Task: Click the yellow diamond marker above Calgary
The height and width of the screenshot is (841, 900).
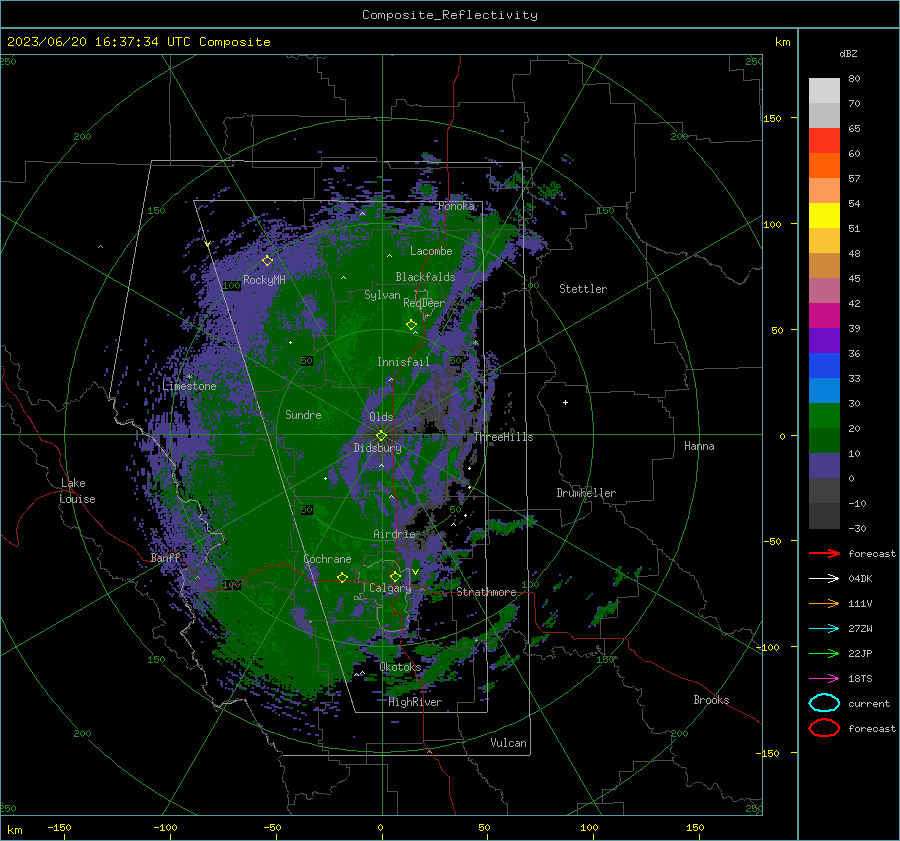Action: [x=395, y=576]
